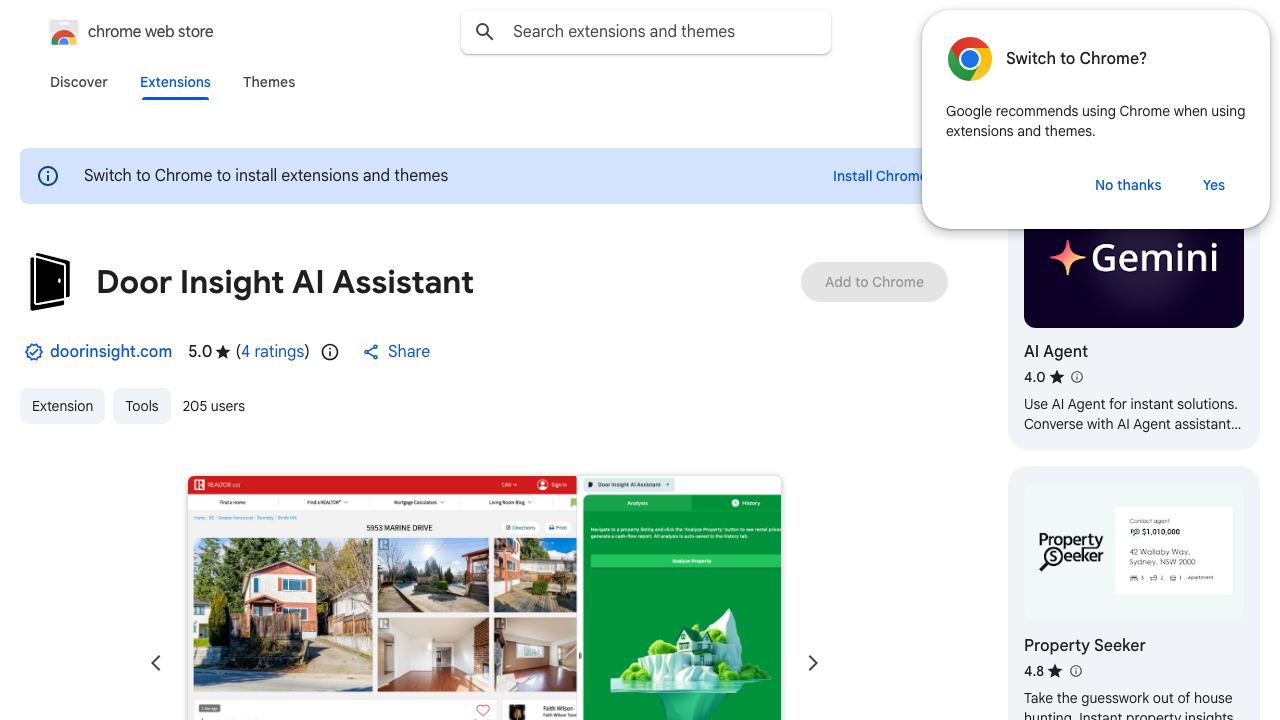Screen dimensions: 1280x720
Task: Open the Property Seeker thumbnail image
Action: [1134, 552]
